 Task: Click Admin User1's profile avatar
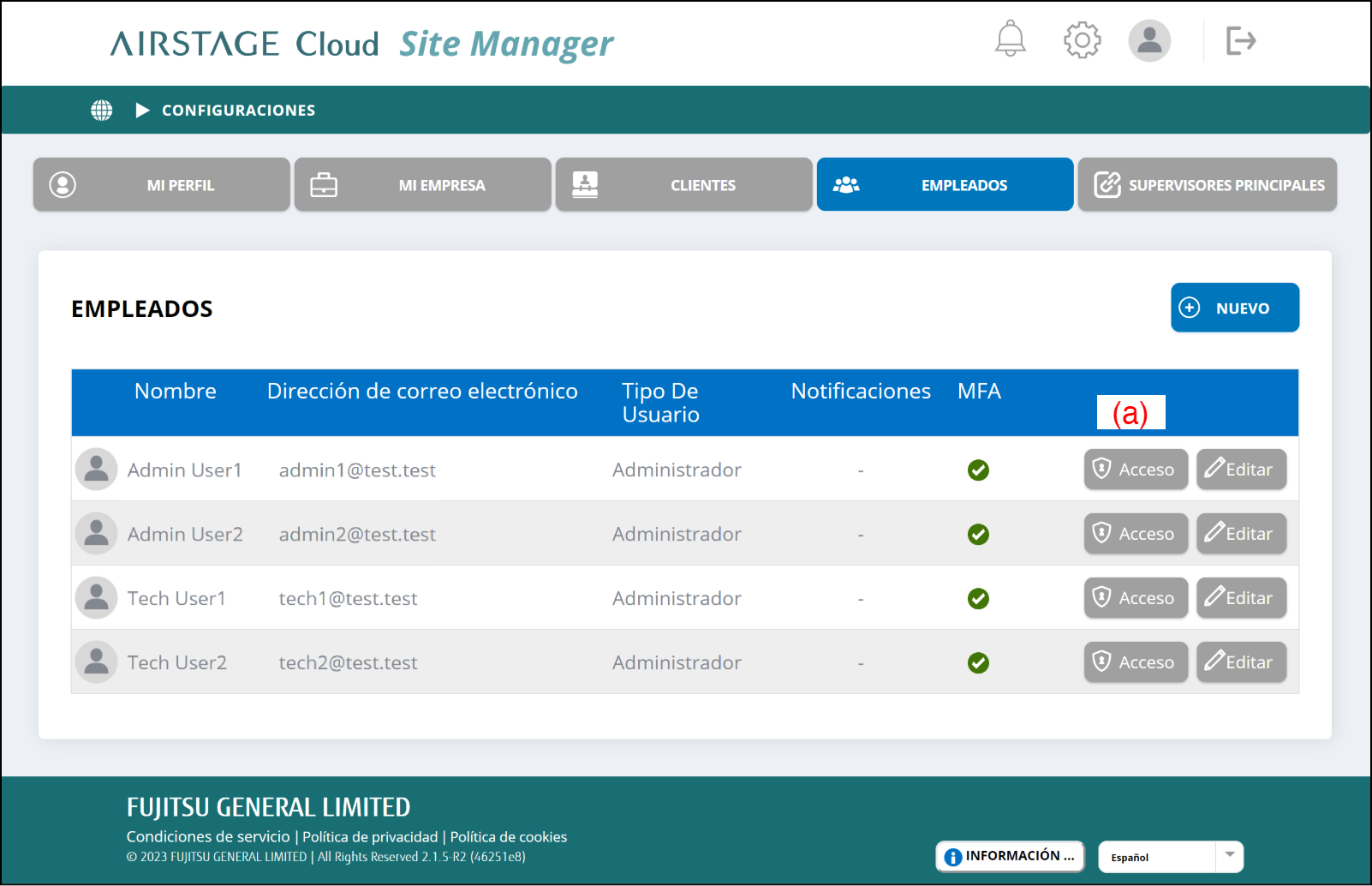click(97, 470)
